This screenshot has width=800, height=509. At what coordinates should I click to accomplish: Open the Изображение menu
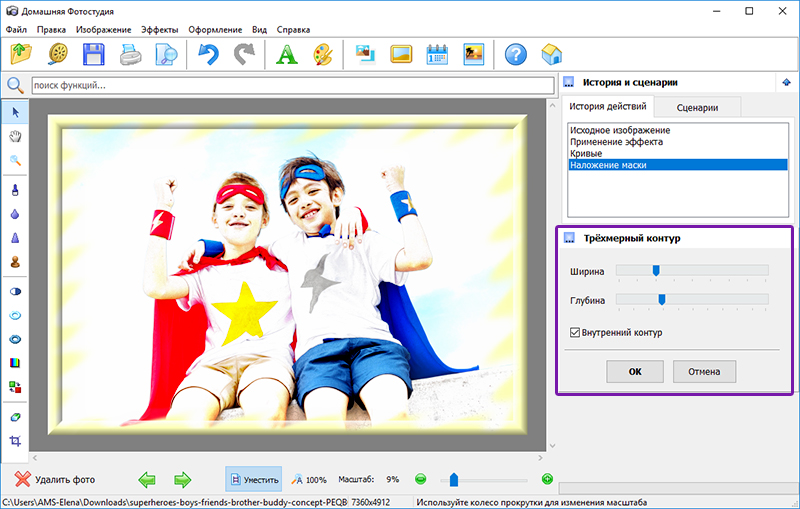point(104,30)
